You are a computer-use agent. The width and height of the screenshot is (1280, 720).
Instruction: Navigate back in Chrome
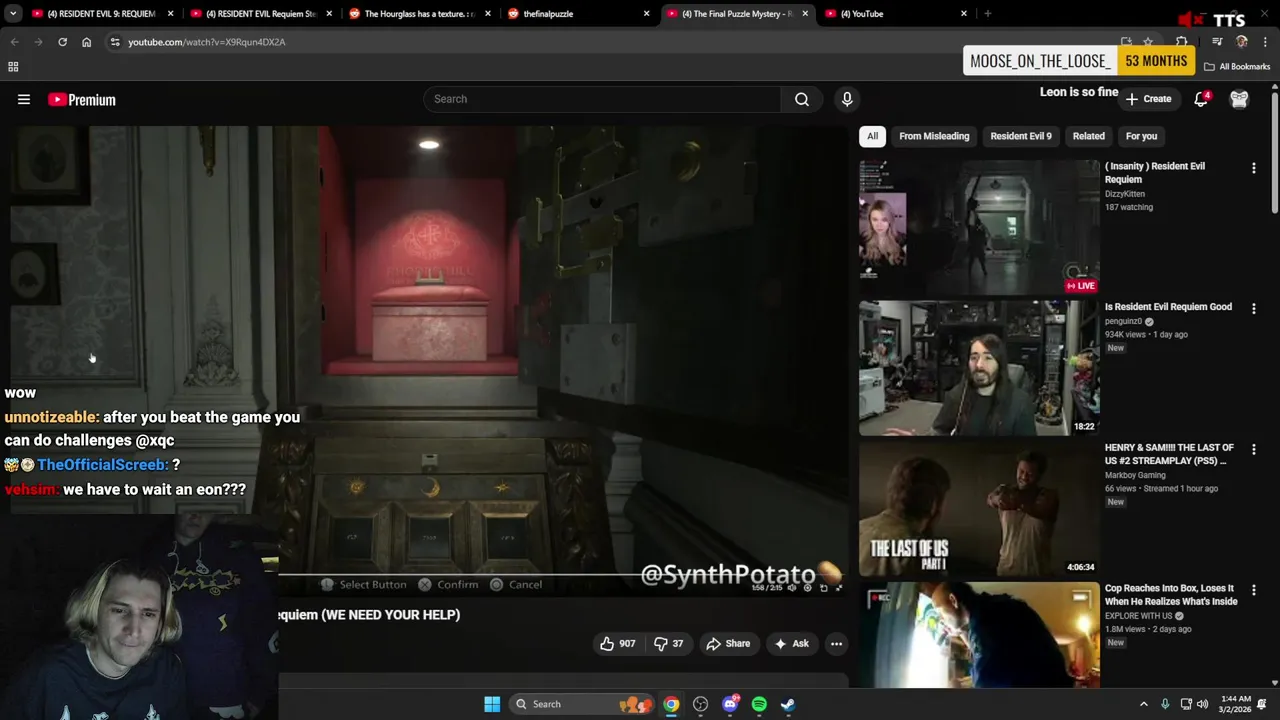tap(14, 42)
